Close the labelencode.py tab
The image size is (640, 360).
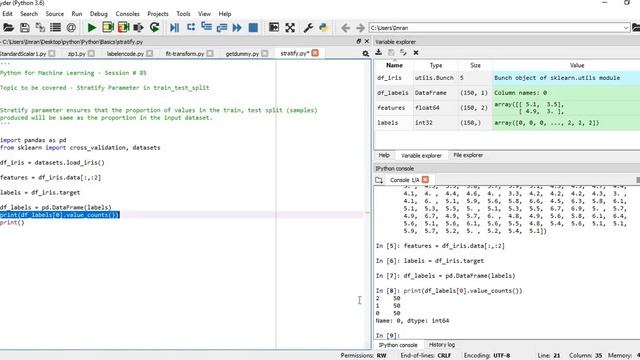point(150,53)
